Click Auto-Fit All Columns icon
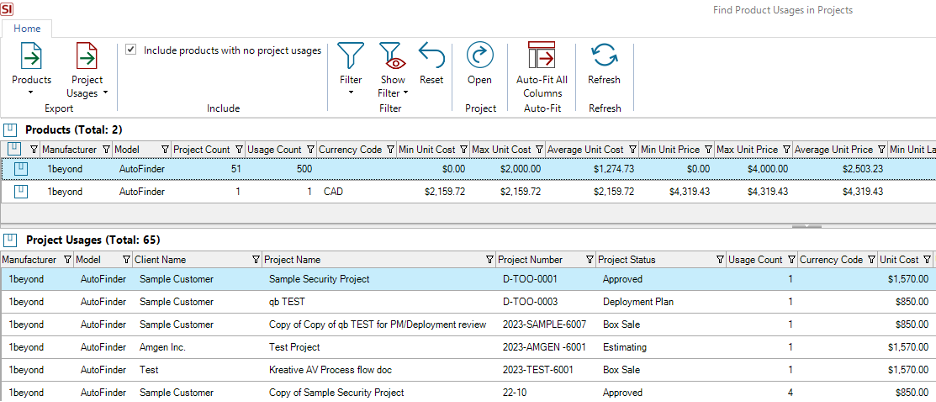 pyautogui.click(x=542, y=56)
